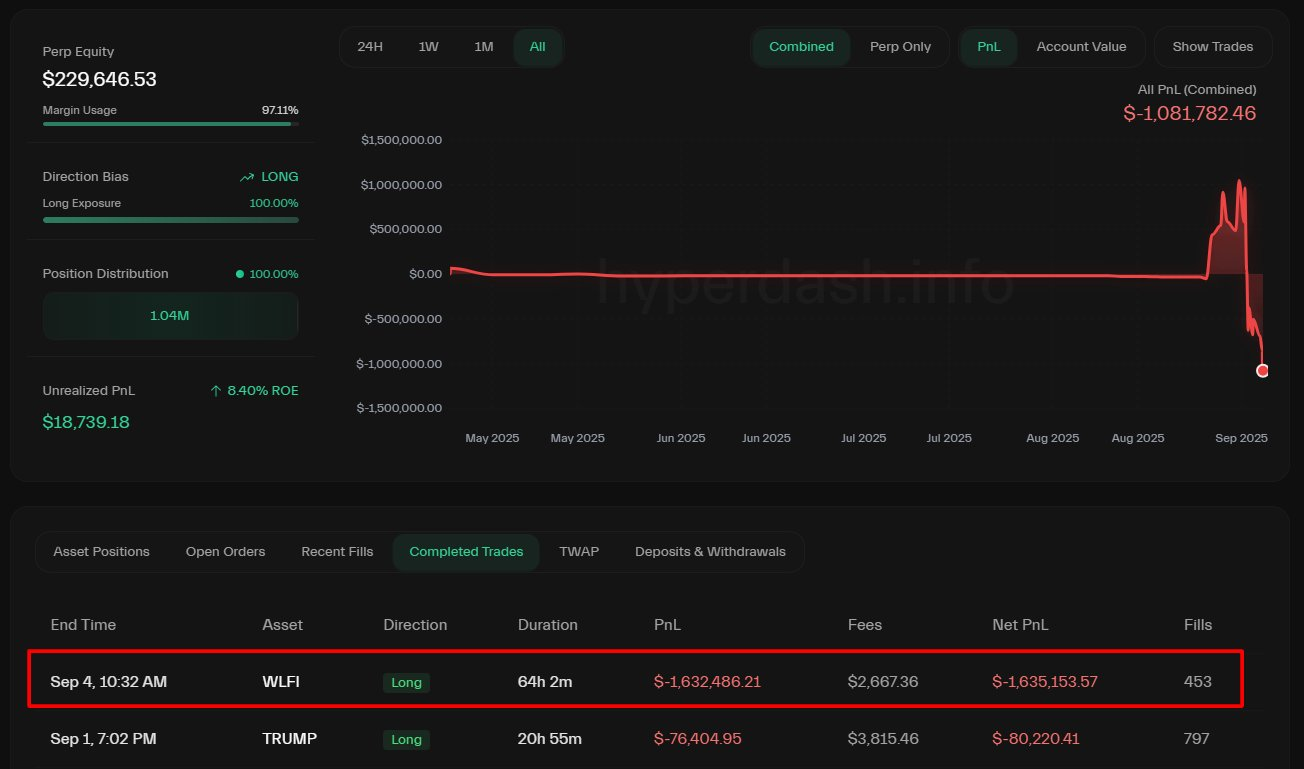Image resolution: width=1304 pixels, height=769 pixels.
Task: Choose the All time range
Action: (x=537, y=47)
